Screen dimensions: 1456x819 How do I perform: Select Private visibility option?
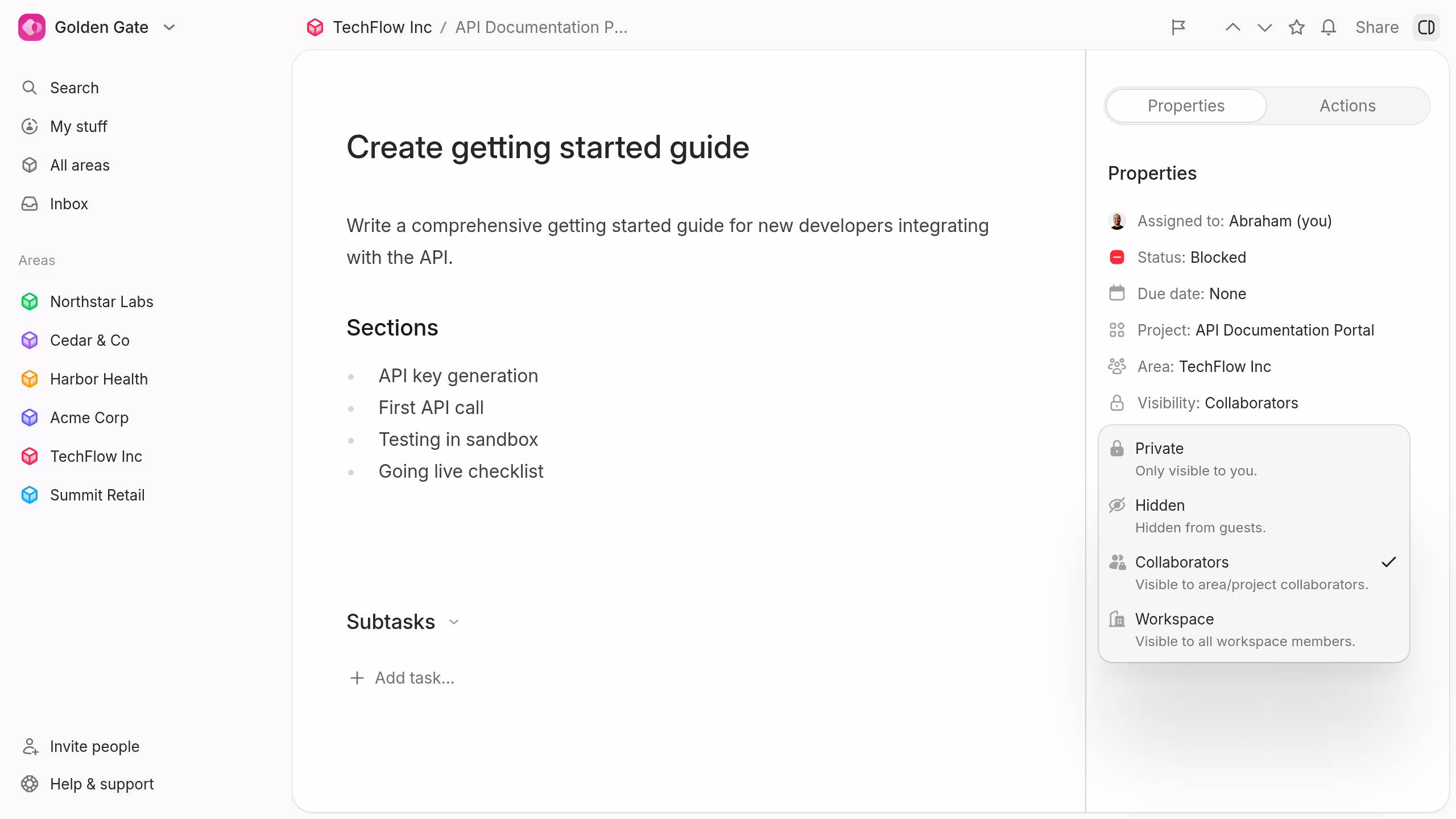tap(1254, 459)
